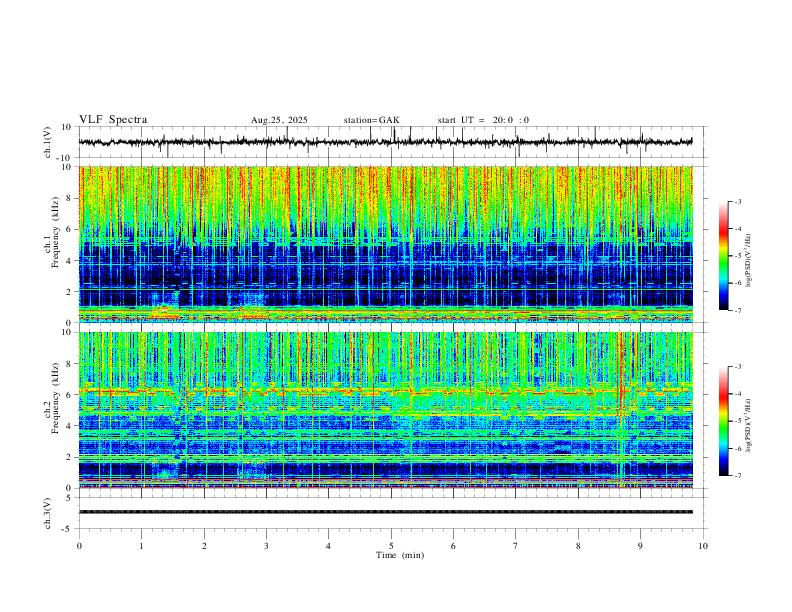Click the "ch.1(V)" waveform axis label
The width and height of the screenshot is (792, 612).
click(x=48, y=142)
